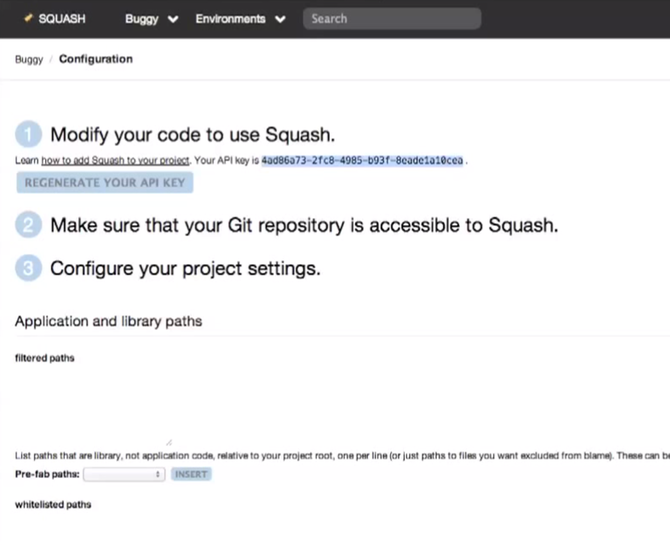Open the Buggy project menu
This screenshot has width=670, height=545.
141,19
